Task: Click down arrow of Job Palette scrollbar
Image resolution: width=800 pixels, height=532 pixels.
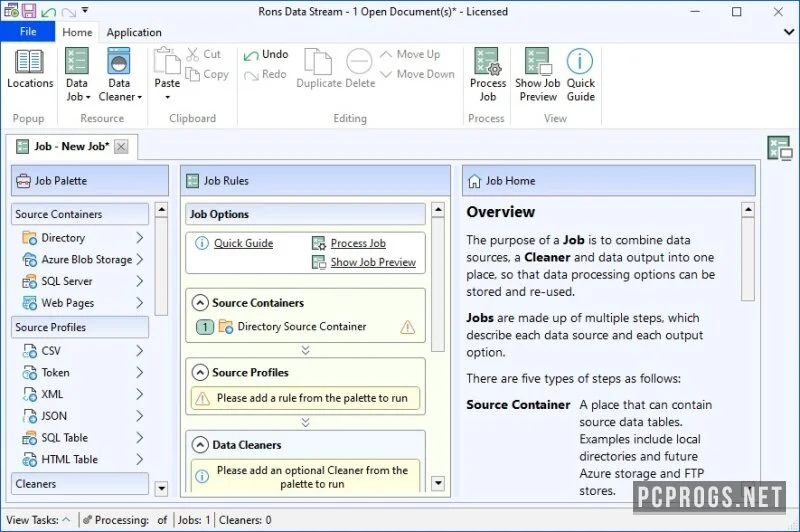Action: pos(161,488)
